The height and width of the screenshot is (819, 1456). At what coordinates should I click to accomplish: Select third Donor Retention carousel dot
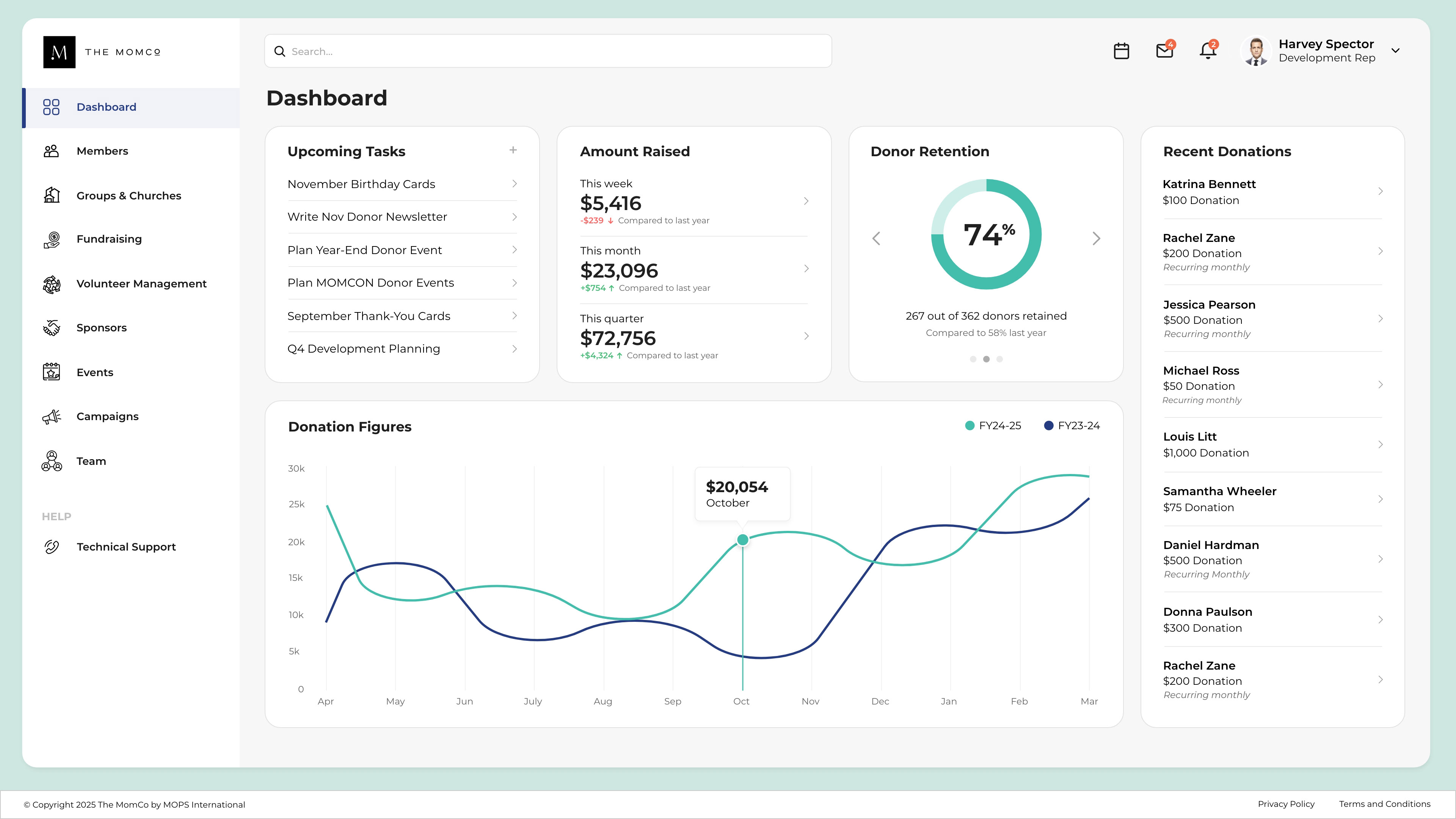tap(1000, 359)
